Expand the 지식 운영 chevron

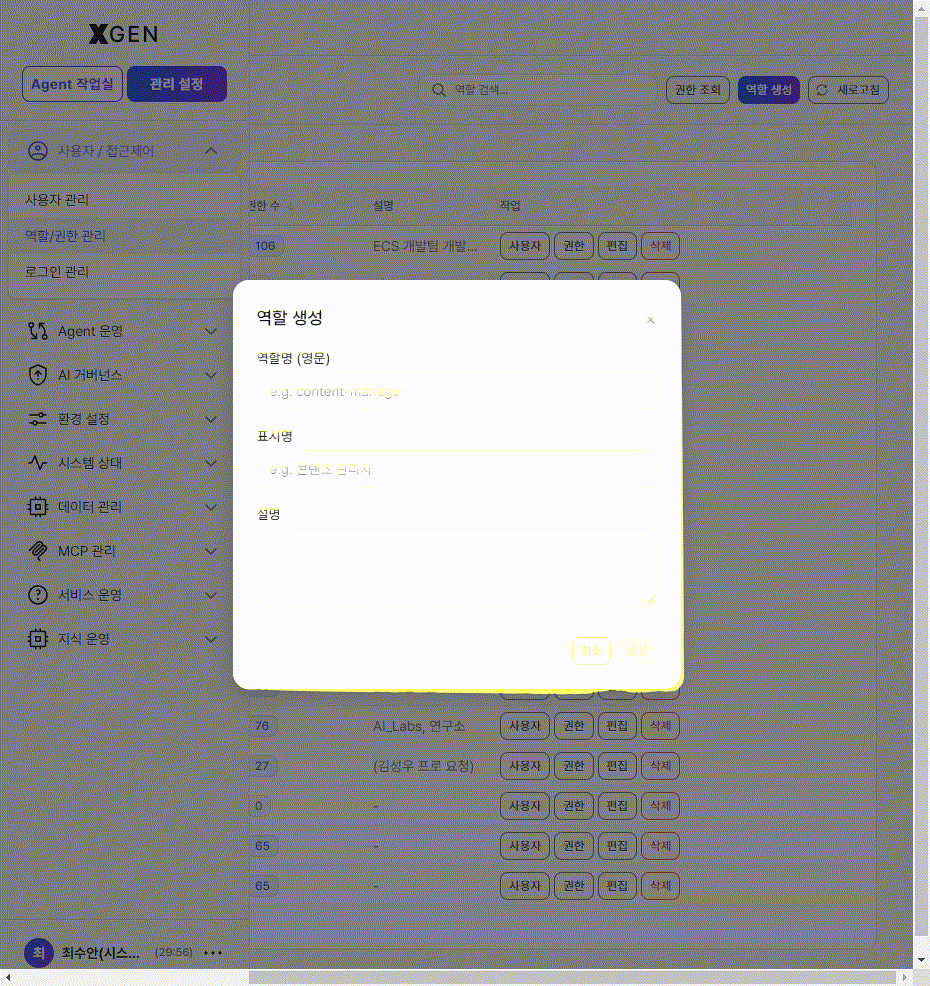[211, 640]
